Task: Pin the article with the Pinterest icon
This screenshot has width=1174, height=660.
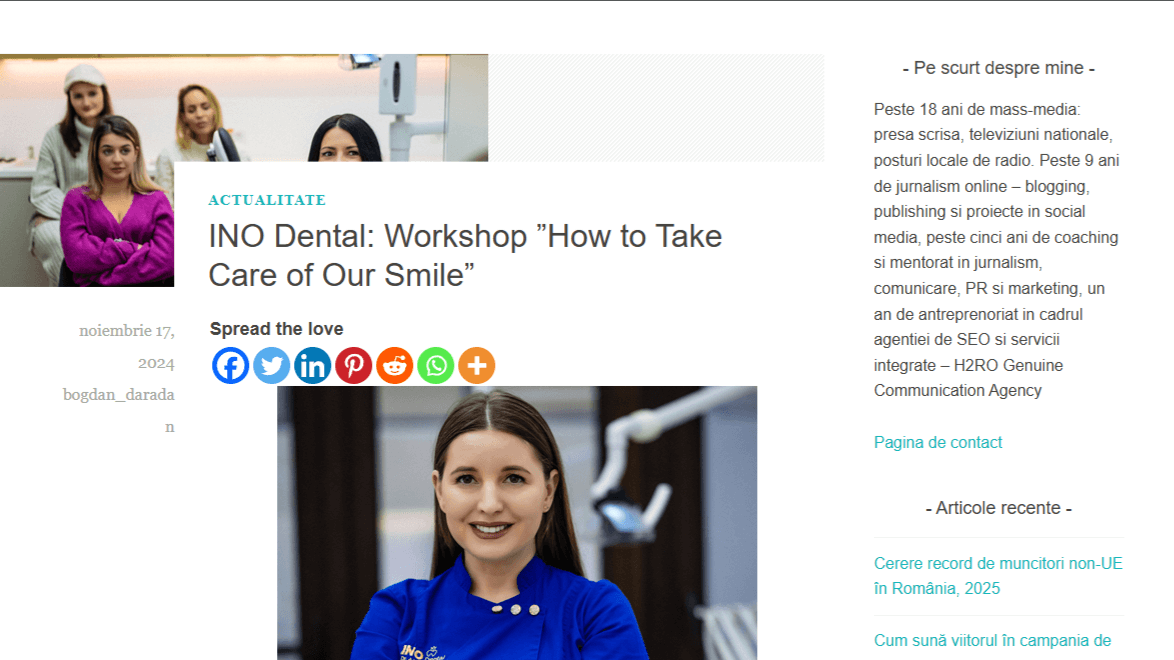Action: [353, 366]
